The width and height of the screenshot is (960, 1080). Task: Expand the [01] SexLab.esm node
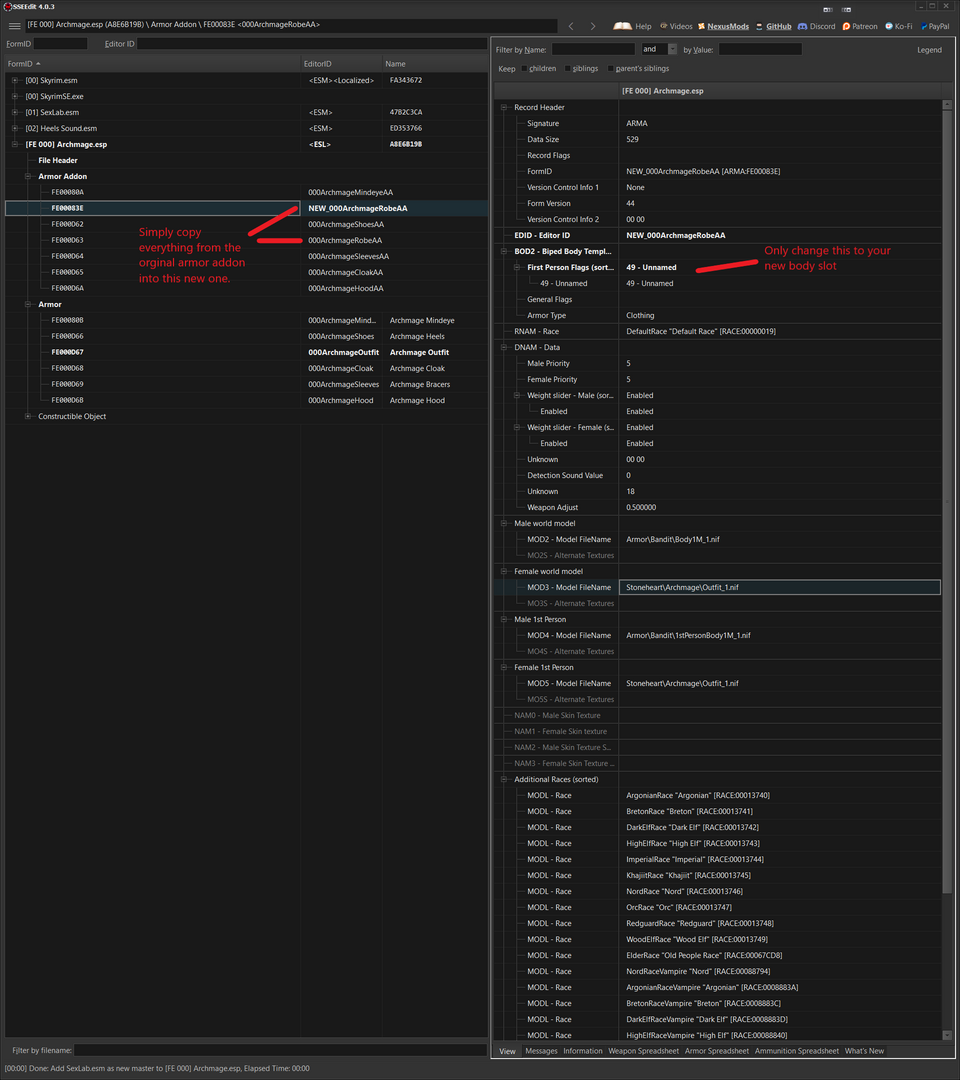[x=15, y=112]
